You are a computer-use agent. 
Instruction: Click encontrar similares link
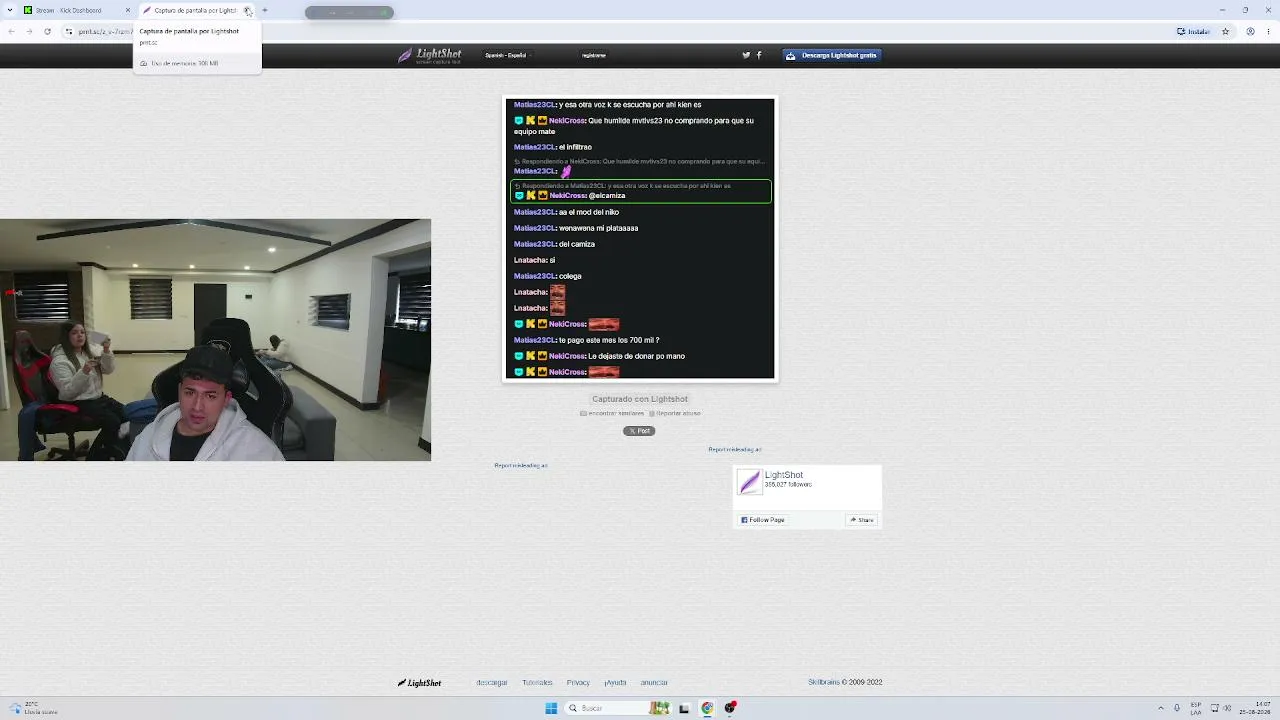tap(613, 413)
